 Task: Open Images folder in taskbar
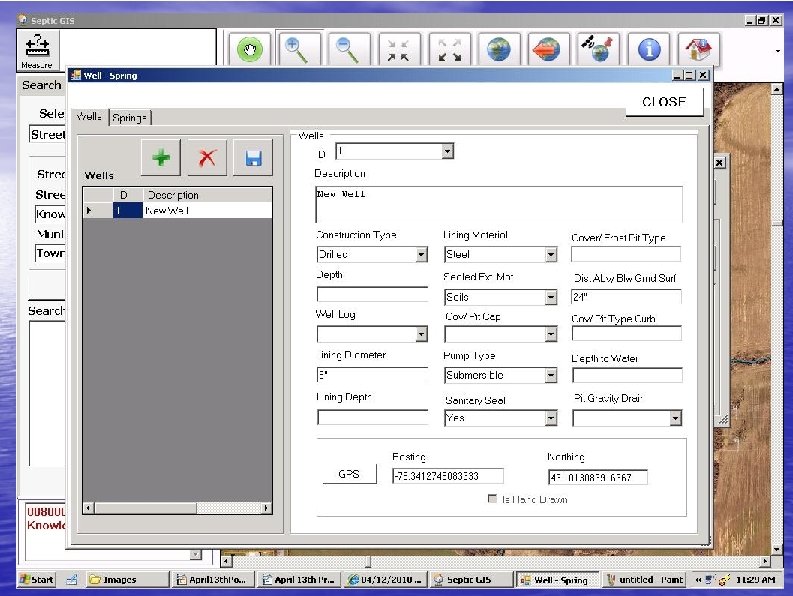click(x=126, y=580)
